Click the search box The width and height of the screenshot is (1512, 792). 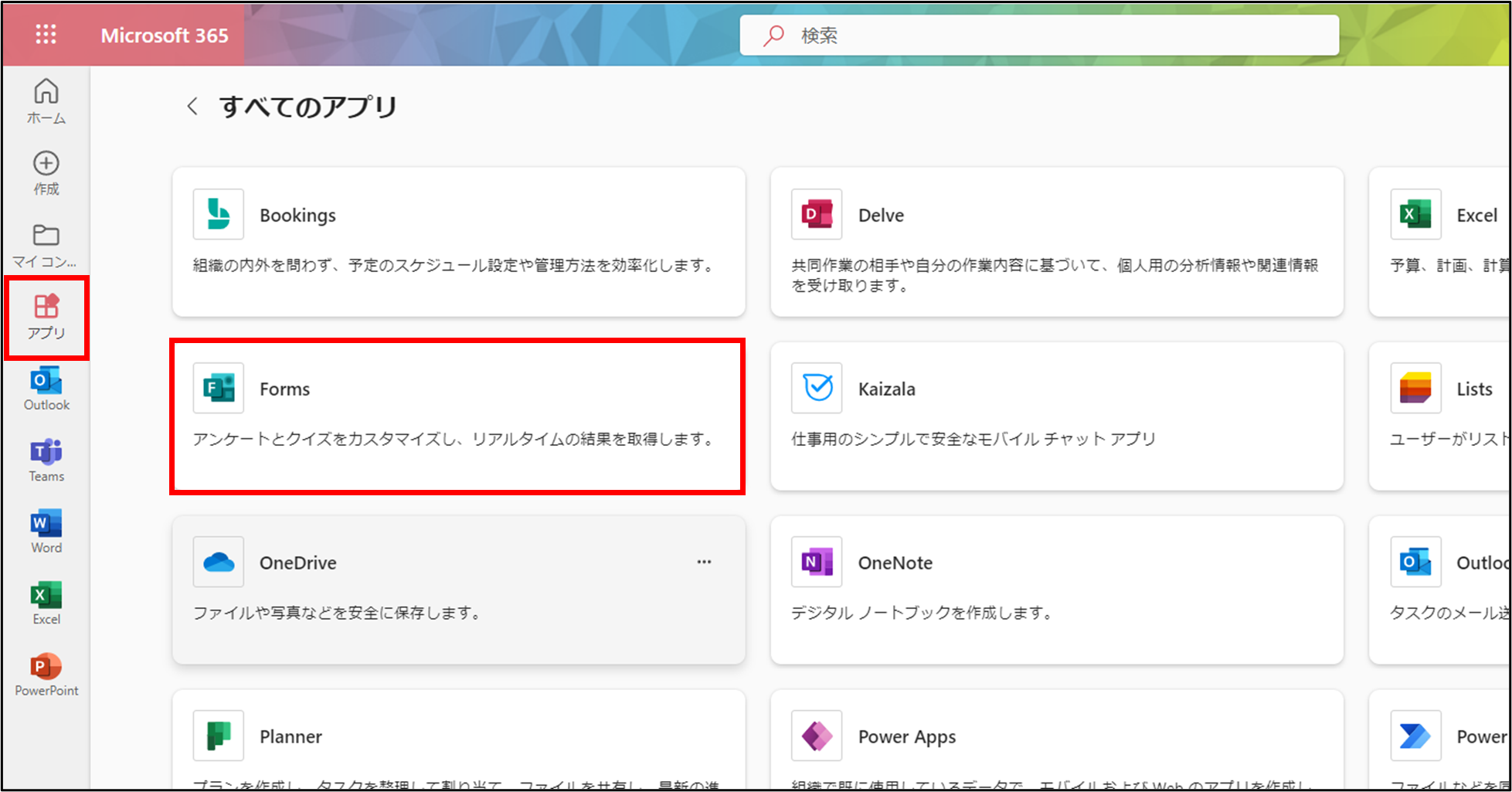coord(1039,36)
